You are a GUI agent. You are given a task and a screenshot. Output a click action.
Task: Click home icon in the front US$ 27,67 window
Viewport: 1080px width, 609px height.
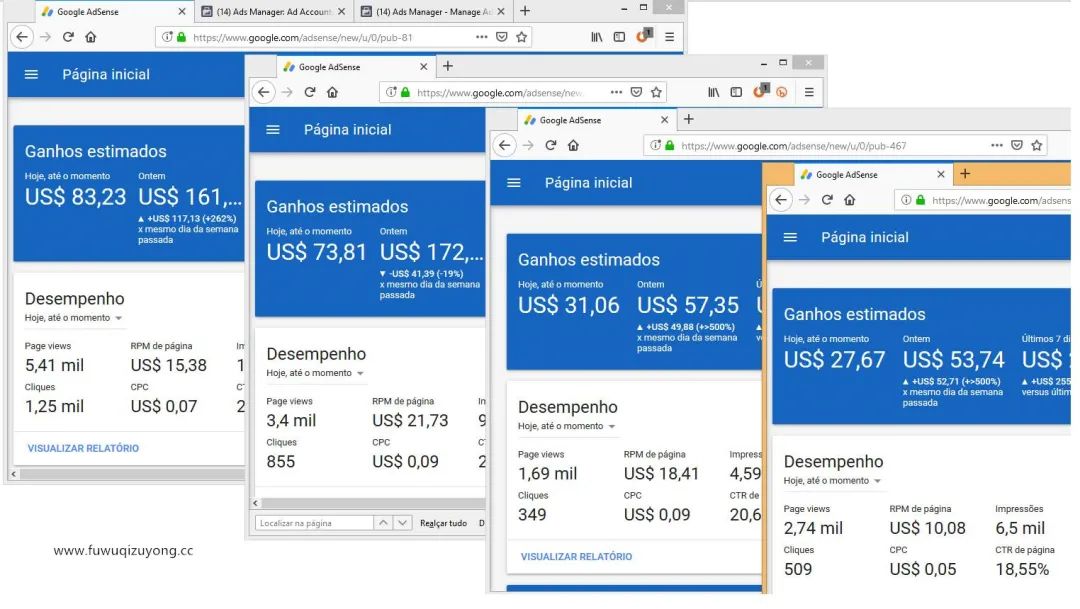pos(850,200)
